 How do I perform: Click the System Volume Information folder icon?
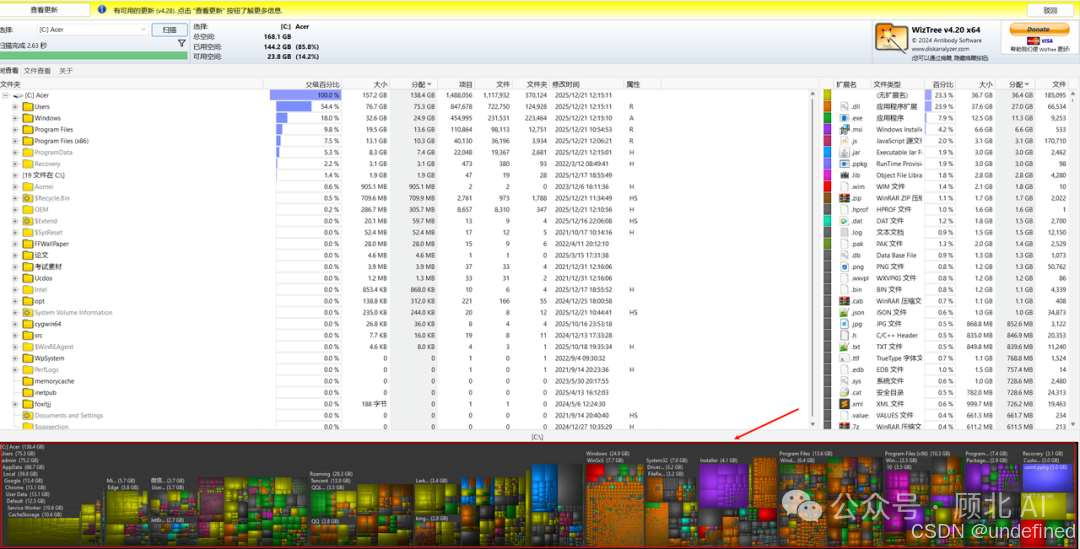28,313
